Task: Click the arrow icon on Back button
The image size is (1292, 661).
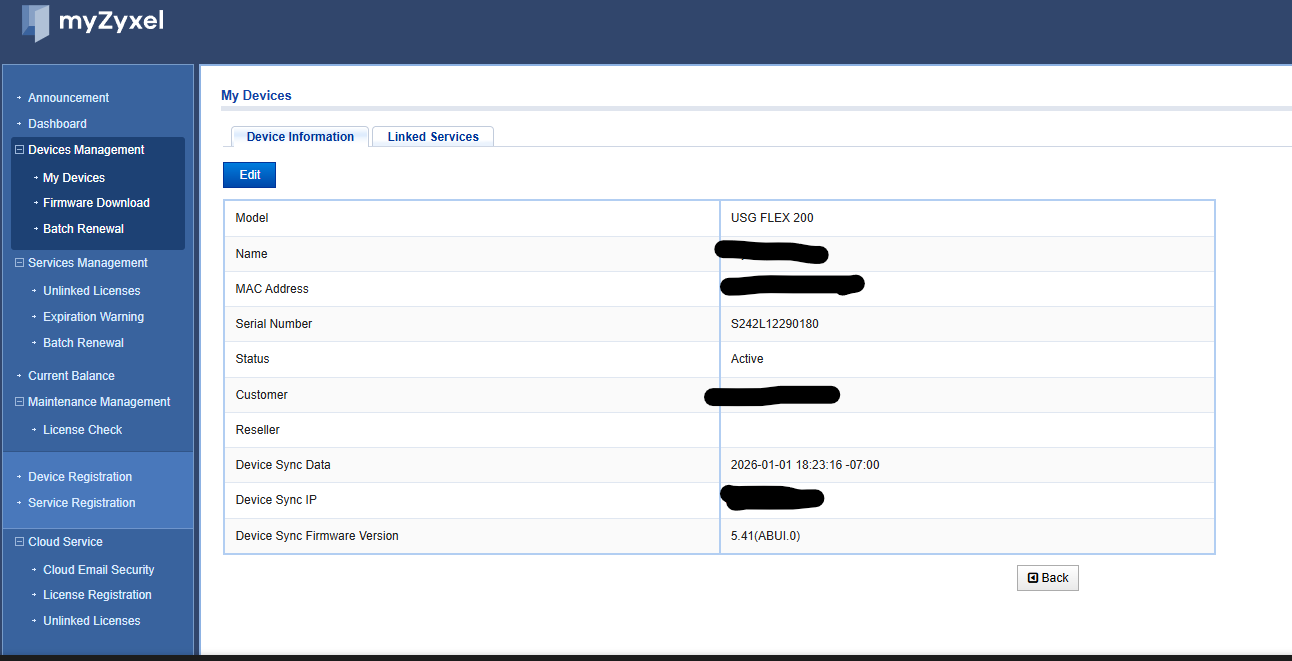Action: (x=1033, y=578)
